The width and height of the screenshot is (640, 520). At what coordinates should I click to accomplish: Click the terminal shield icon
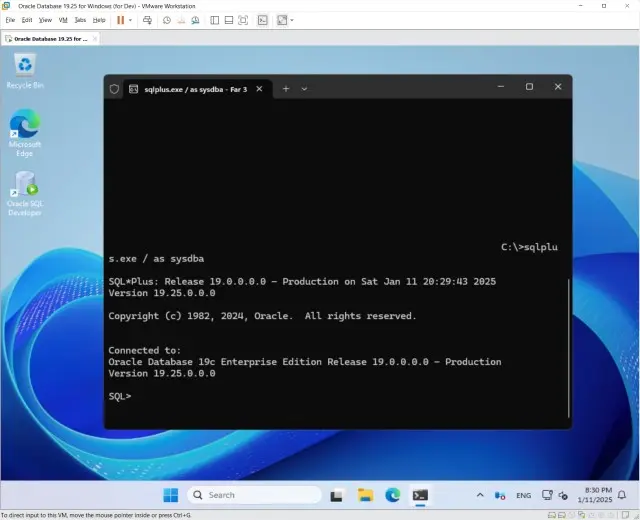pyautogui.click(x=114, y=89)
